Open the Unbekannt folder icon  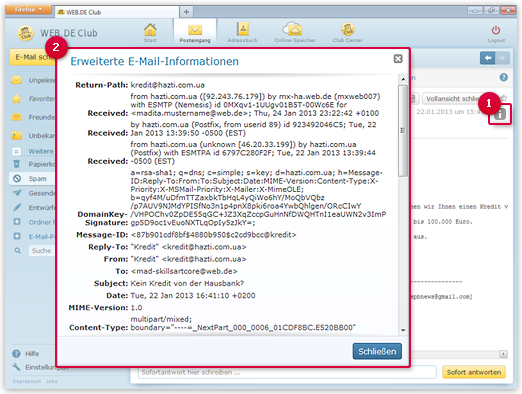point(17,136)
